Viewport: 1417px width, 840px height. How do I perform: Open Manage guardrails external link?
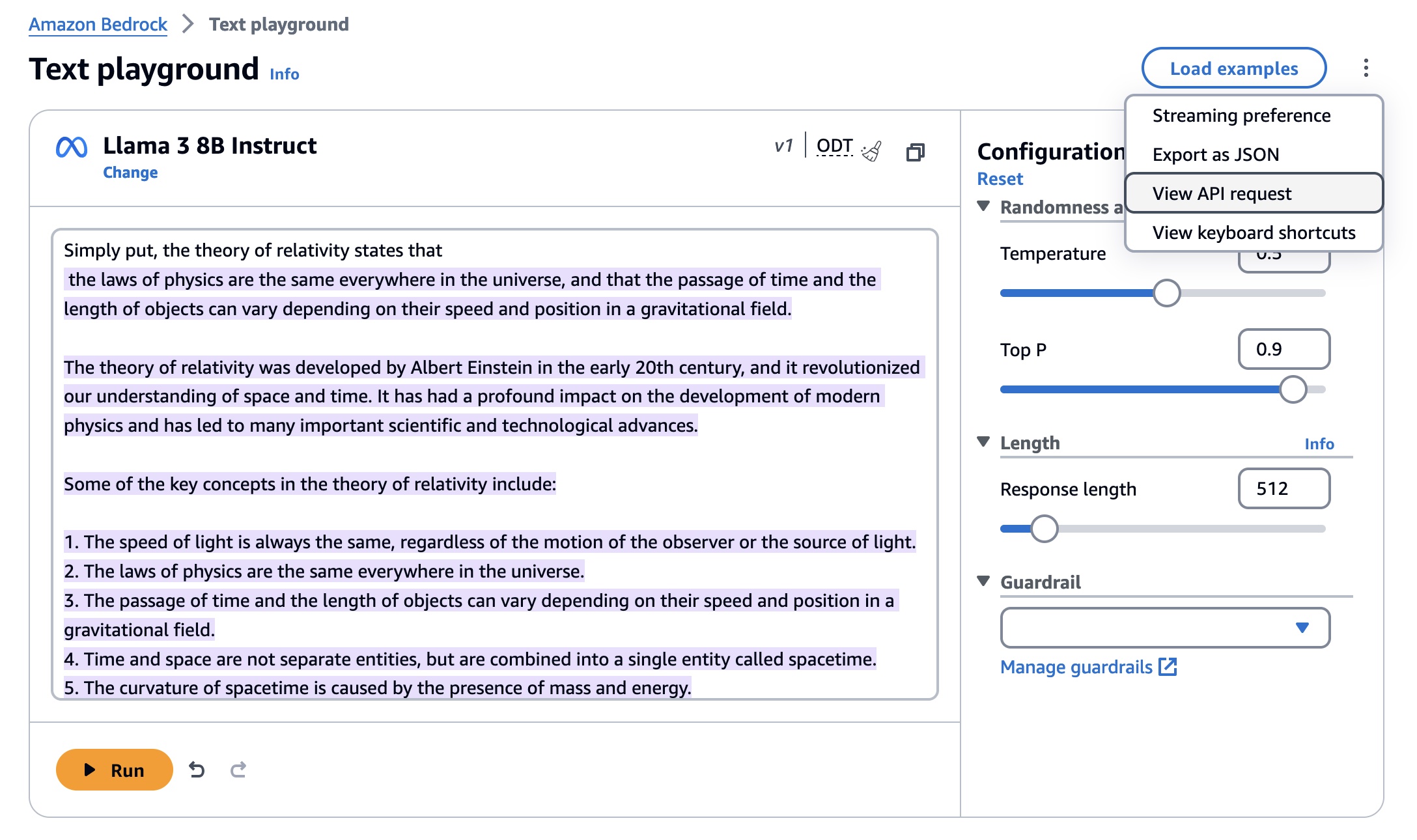coord(1088,667)
